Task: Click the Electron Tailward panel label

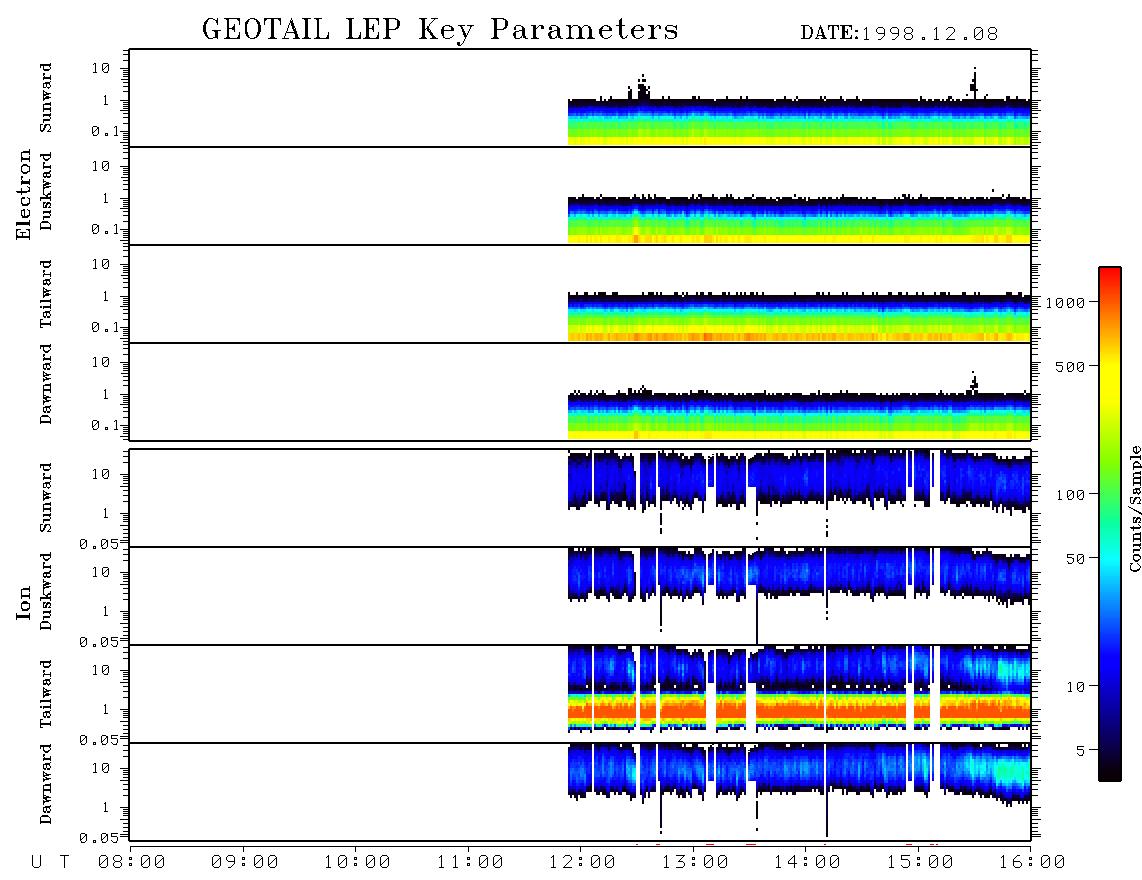Action: coord(45,294)
